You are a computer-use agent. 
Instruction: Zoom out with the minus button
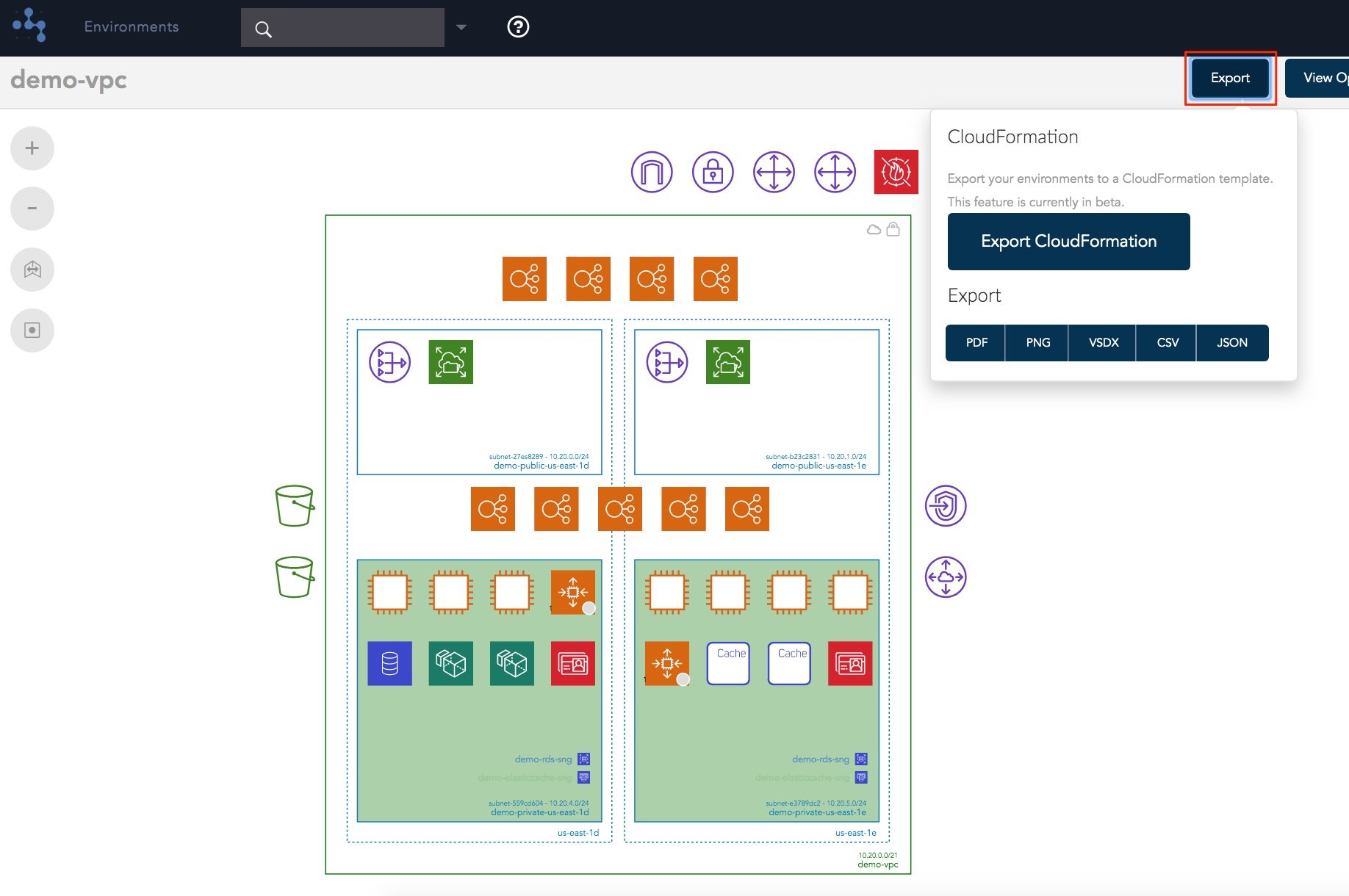pos(32,209)
